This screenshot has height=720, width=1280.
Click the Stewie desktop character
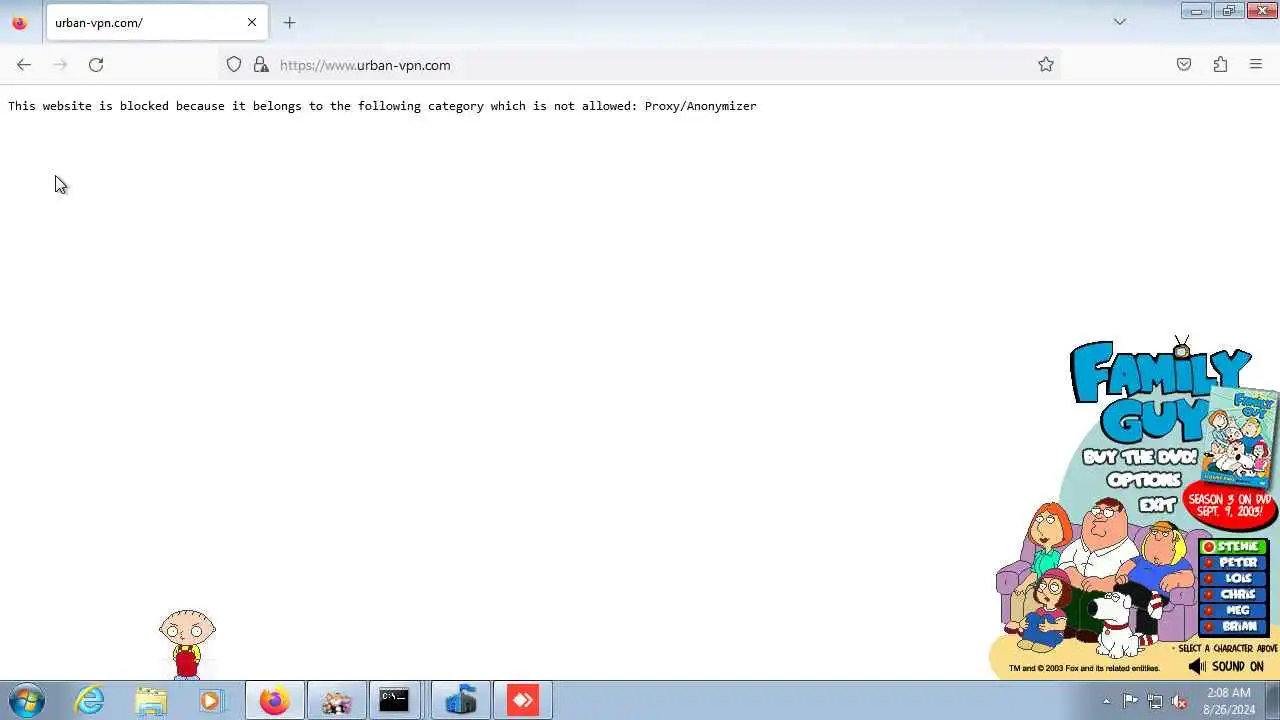(x=187, y=643)
